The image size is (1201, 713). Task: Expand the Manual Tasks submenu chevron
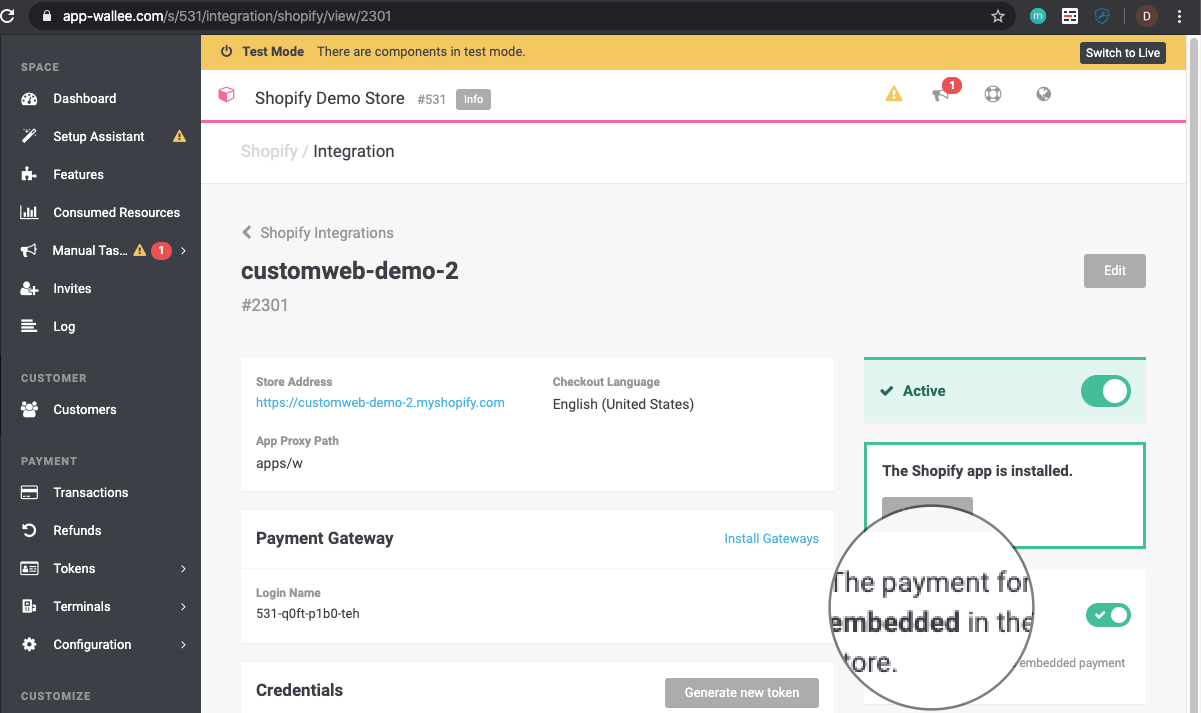coord(184,251)
